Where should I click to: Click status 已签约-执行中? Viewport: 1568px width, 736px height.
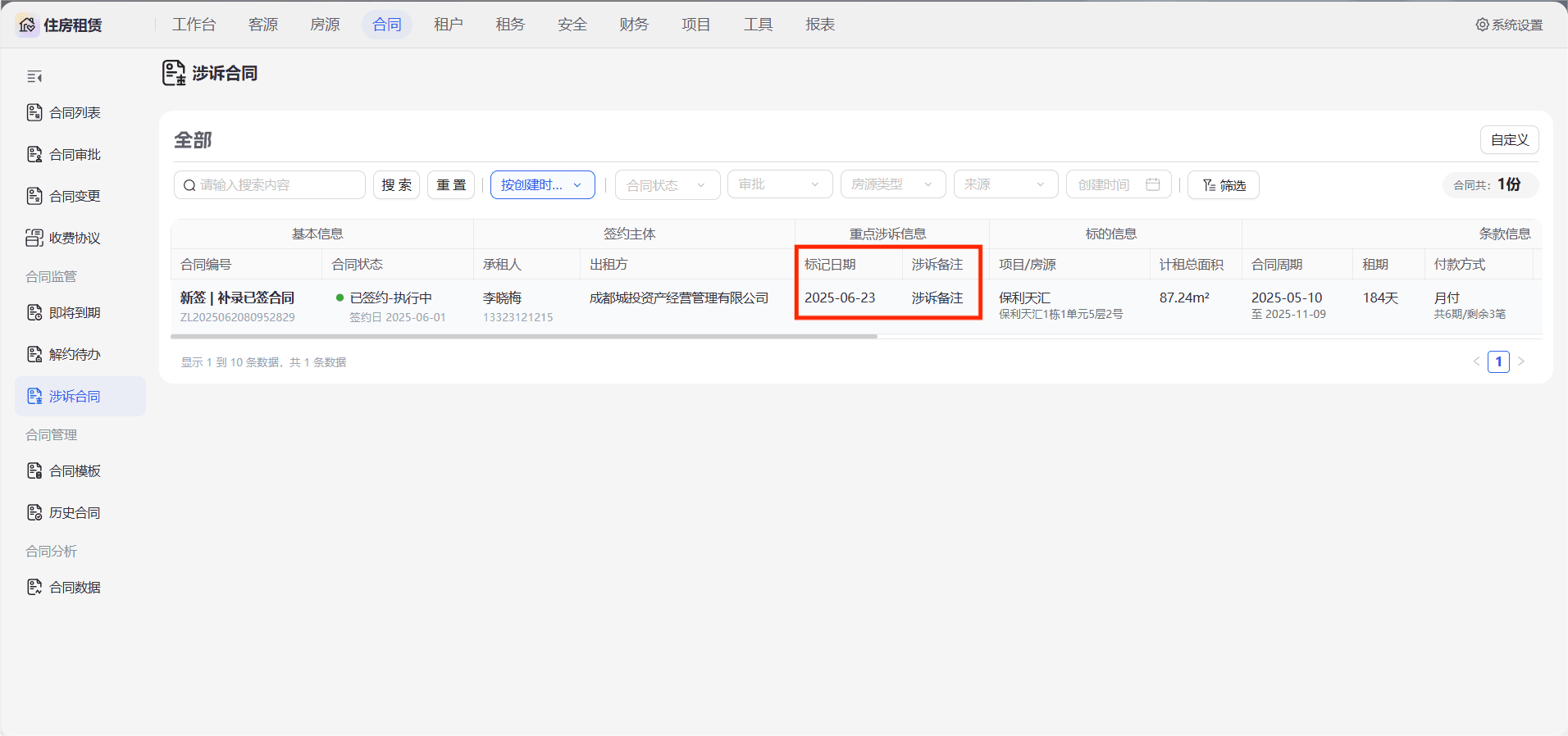(x=390, y=298)
